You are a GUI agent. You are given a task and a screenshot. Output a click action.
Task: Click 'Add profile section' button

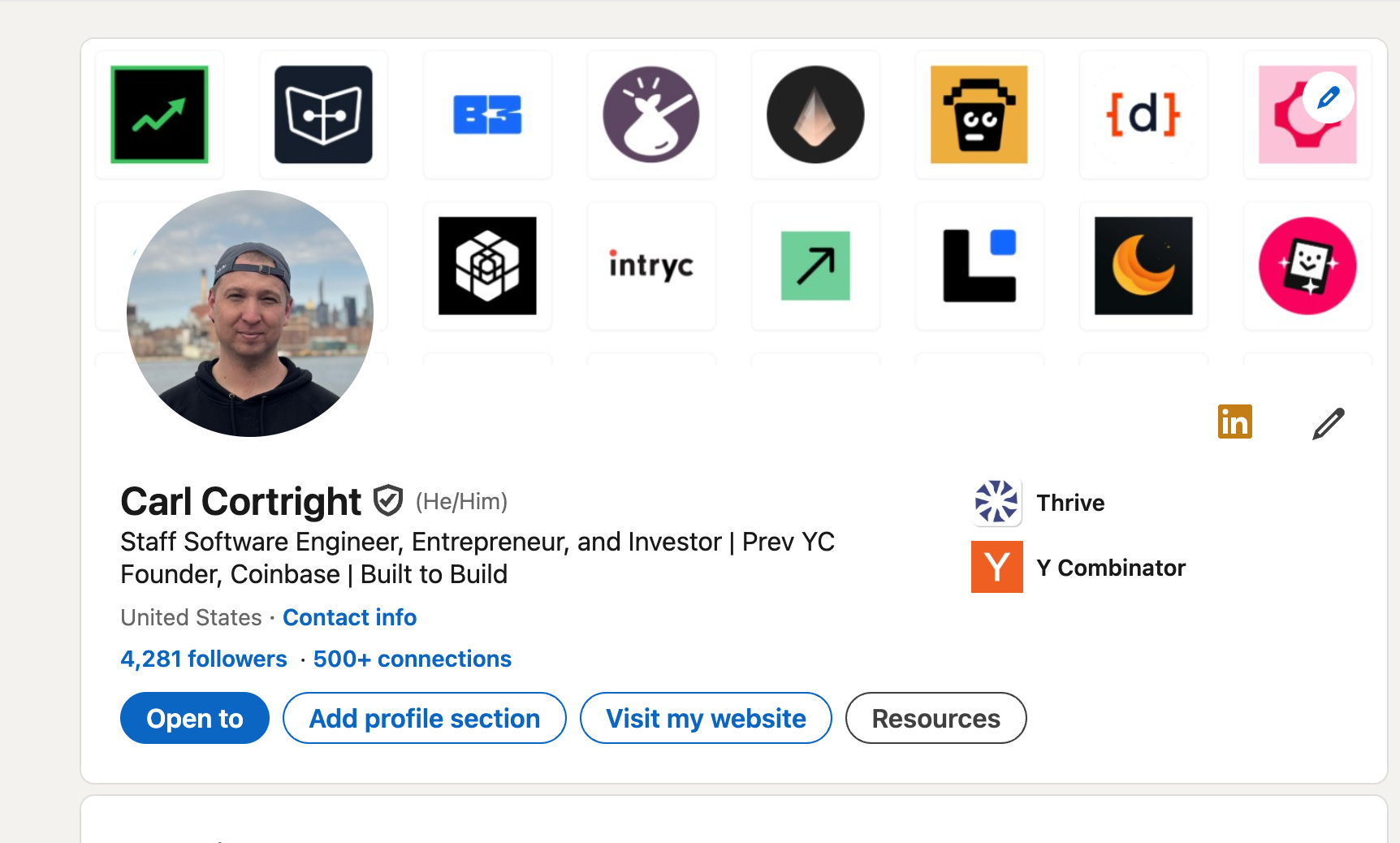click(424, 718)
